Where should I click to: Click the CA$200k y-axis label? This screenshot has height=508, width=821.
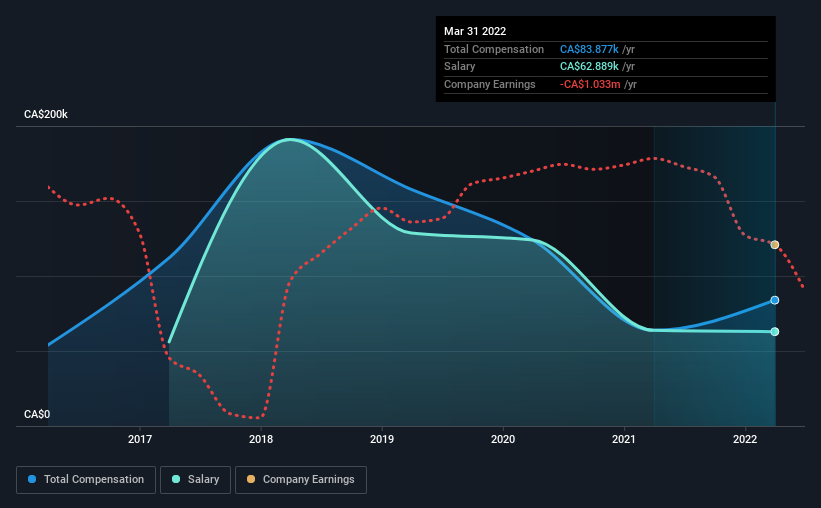coord(46,114)
